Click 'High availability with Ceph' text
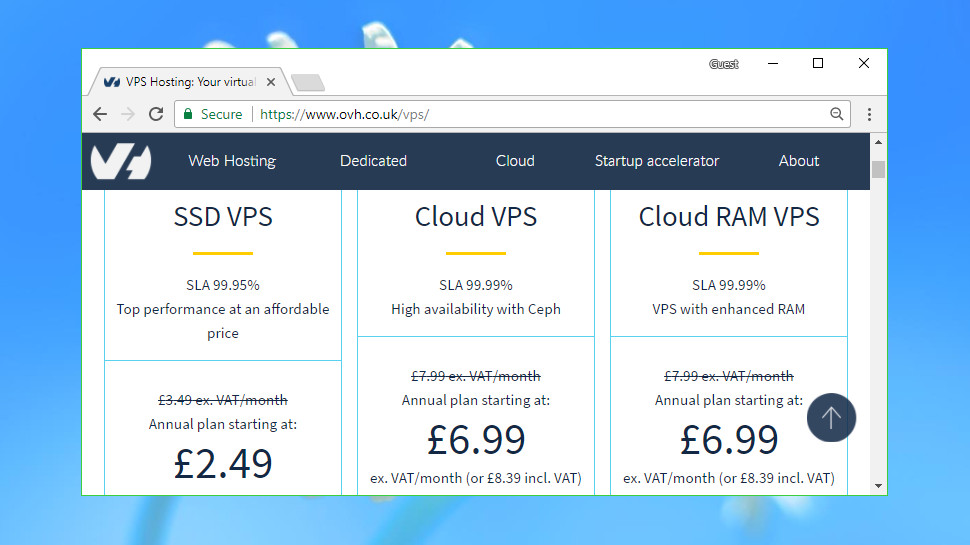The height and width of the screenshot is (545, 970). pyautogui.click(x=476, y=309)
